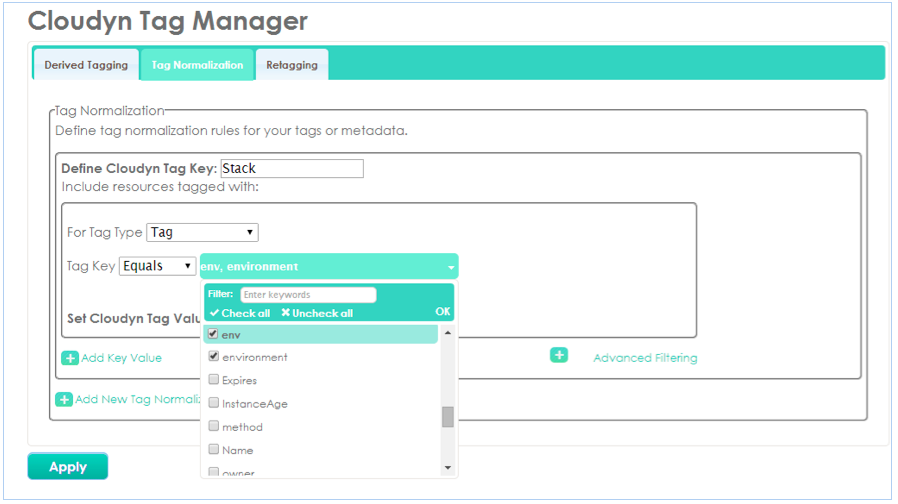Image resolution: width=898 pixels, height=504 pixels.
Task: Click Uncheck all in the dropdown
Action: pos(317,313)
